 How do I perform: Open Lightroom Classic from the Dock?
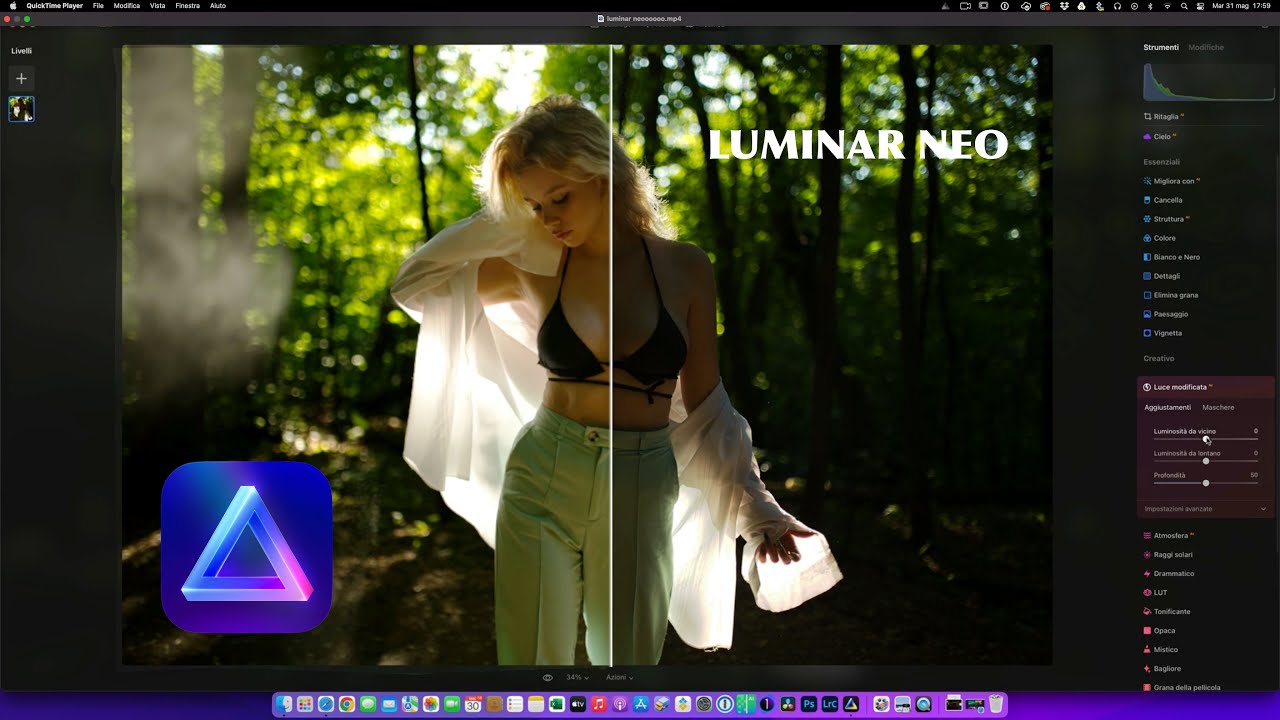tap(830, 705)
